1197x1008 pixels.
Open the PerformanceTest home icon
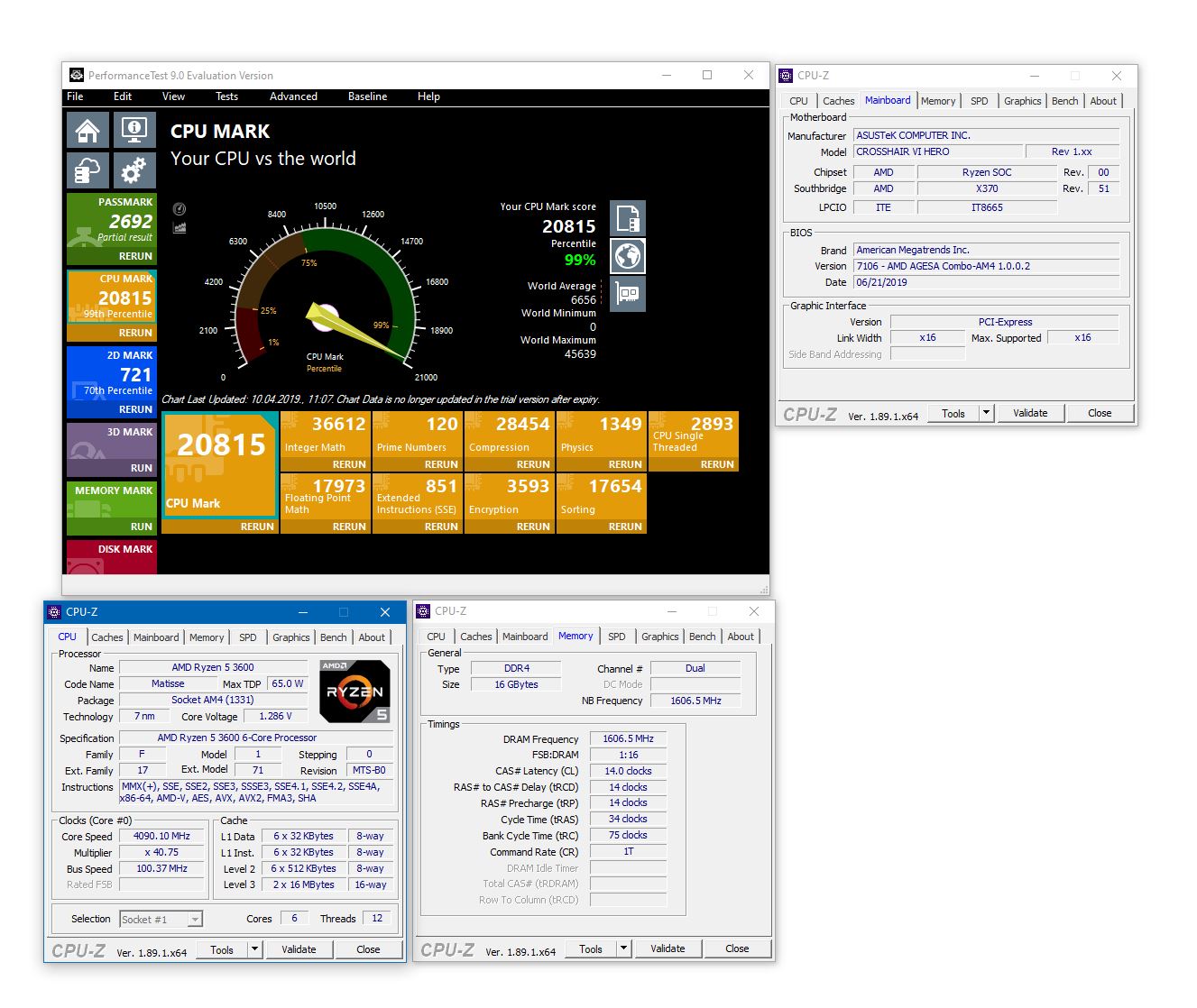click(87, 130)
